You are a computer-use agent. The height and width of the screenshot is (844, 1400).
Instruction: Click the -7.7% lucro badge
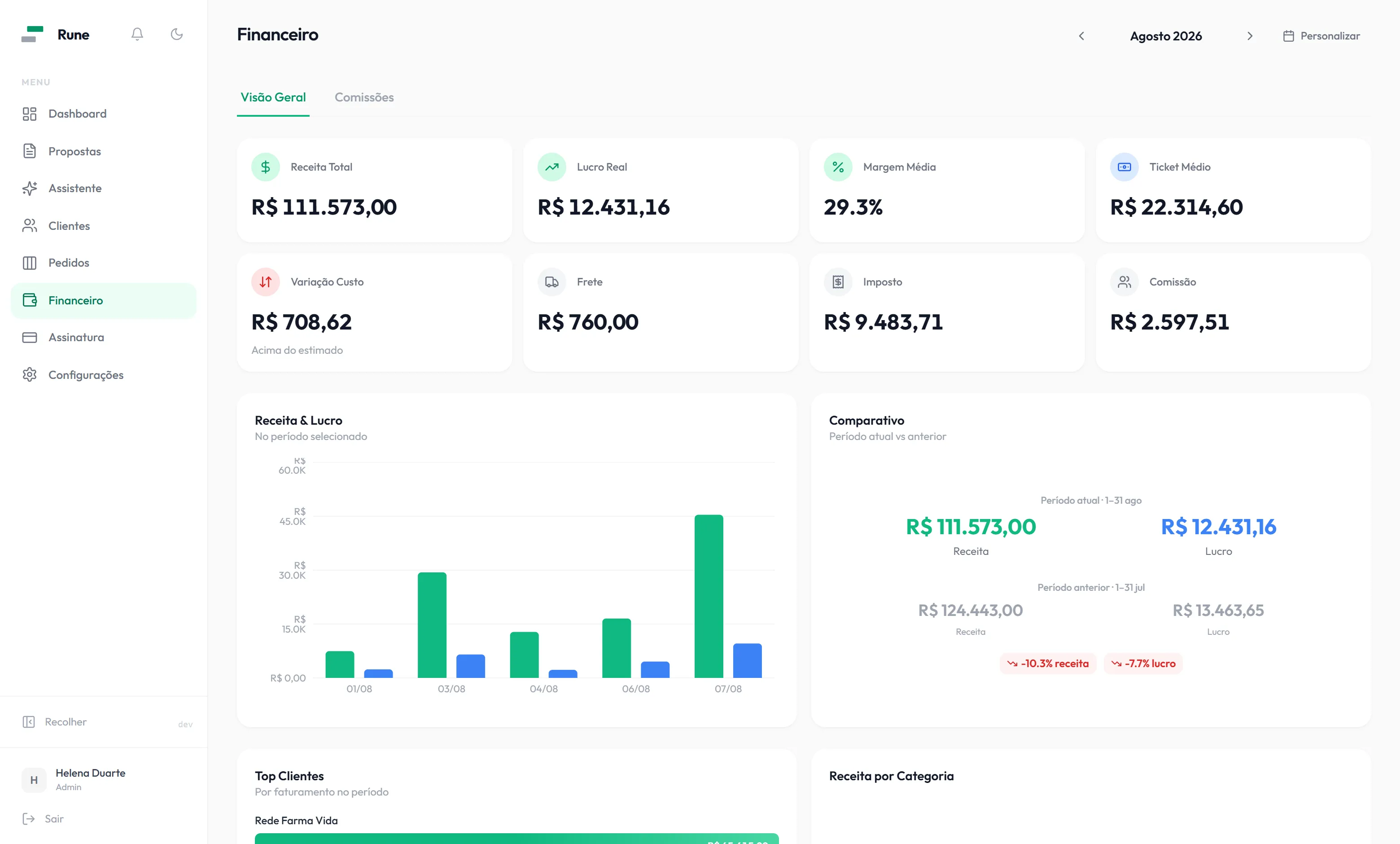[x=1143, y=663]
